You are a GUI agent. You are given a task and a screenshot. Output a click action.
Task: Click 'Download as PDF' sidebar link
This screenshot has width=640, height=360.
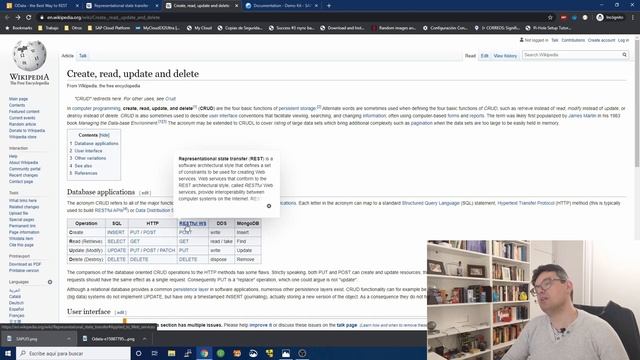[25, 264]
